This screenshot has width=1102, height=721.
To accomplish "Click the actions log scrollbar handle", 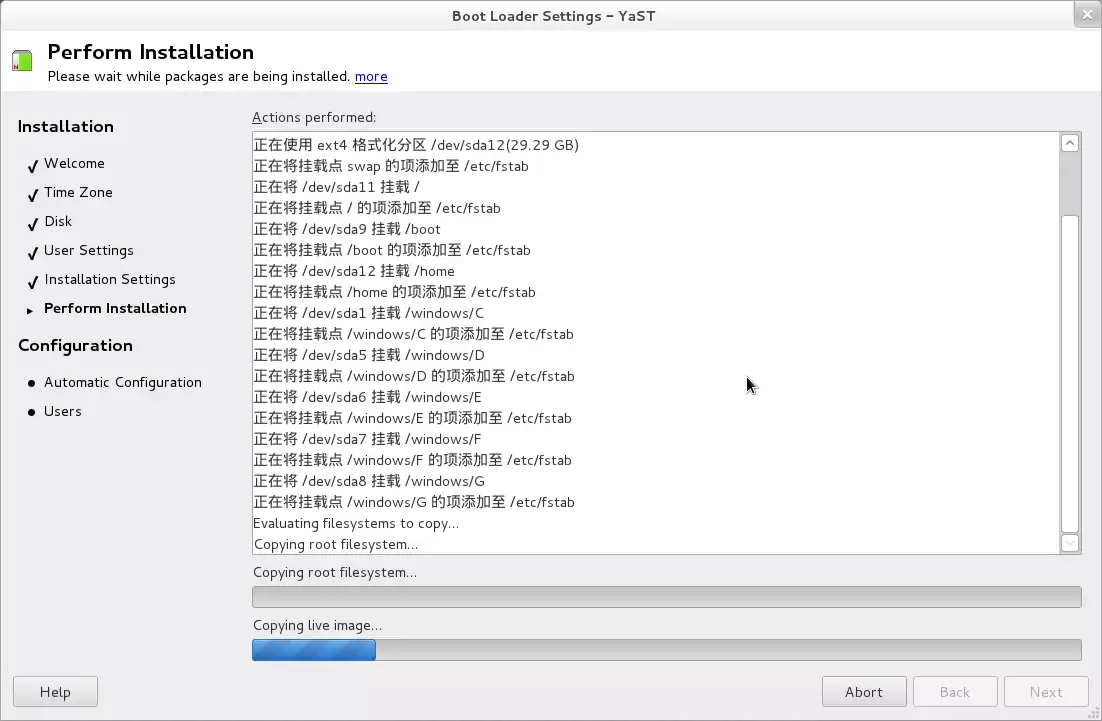I will pos(1070,373).
